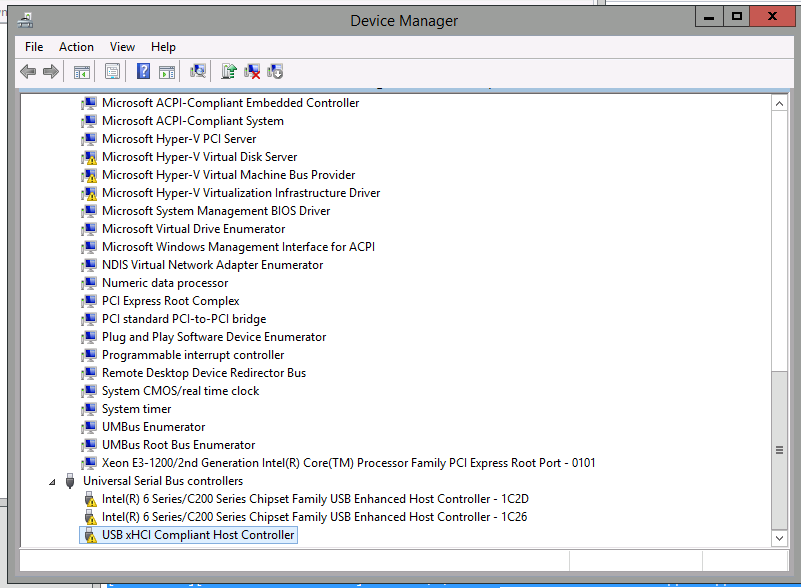Image resolution: width=801 pixels, height=588 pixels.
Task: Click Device Manager title bar app icon
Action: pos(26,21)
